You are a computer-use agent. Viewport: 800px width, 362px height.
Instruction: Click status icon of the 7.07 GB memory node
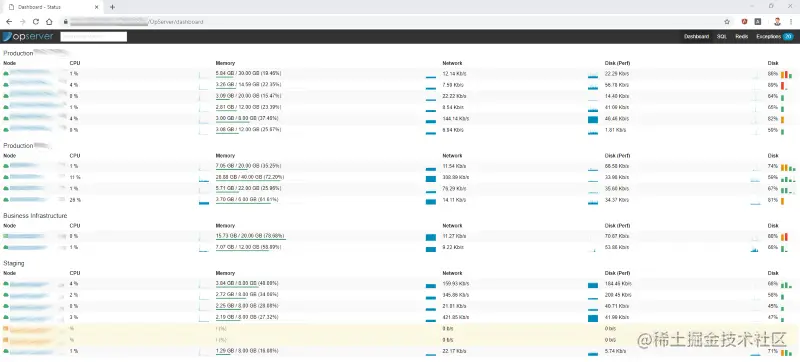click(x=6, y=247)
